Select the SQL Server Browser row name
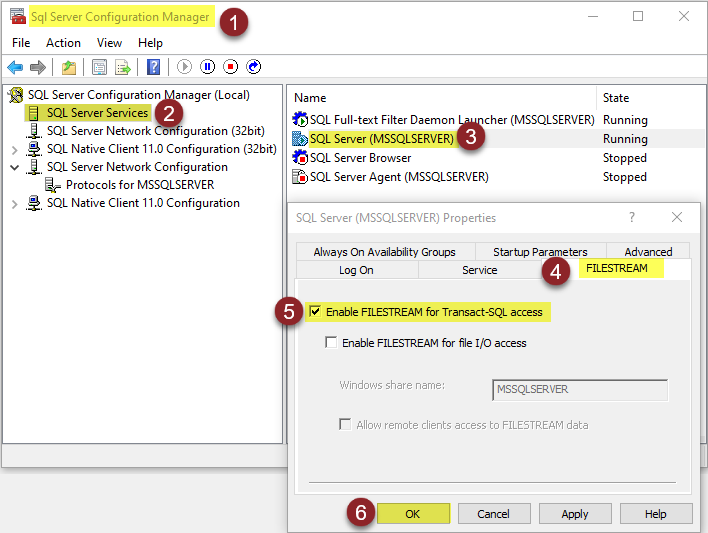 pyautogui.click(x=360, y=158)
